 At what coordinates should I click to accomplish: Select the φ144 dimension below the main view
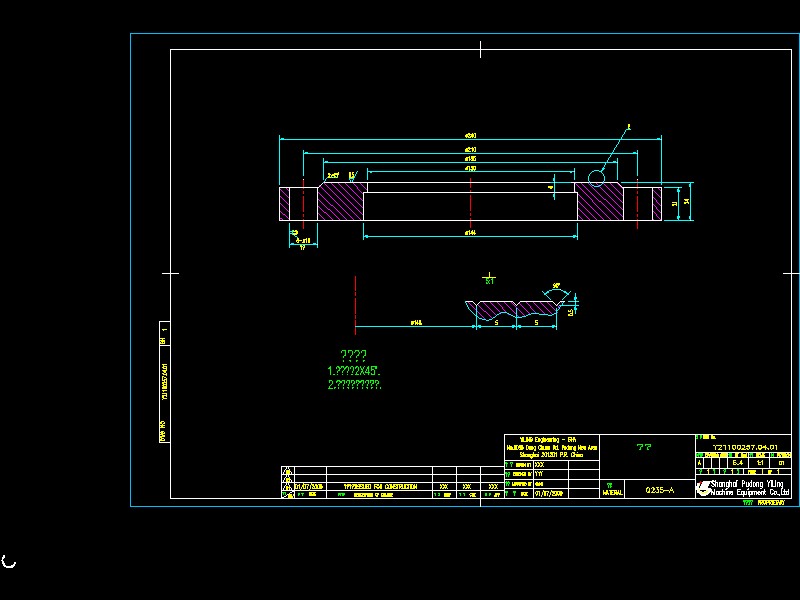coord(471,231)
